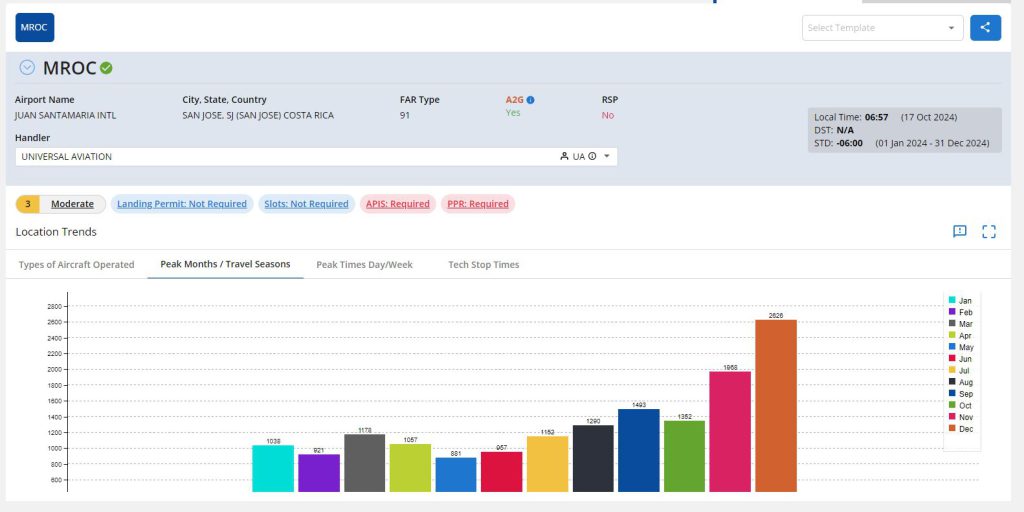This screenshot has width=1024, height=512.
Task: Toggle the Dec series in chart legend
Action: (x=964, y=429)
